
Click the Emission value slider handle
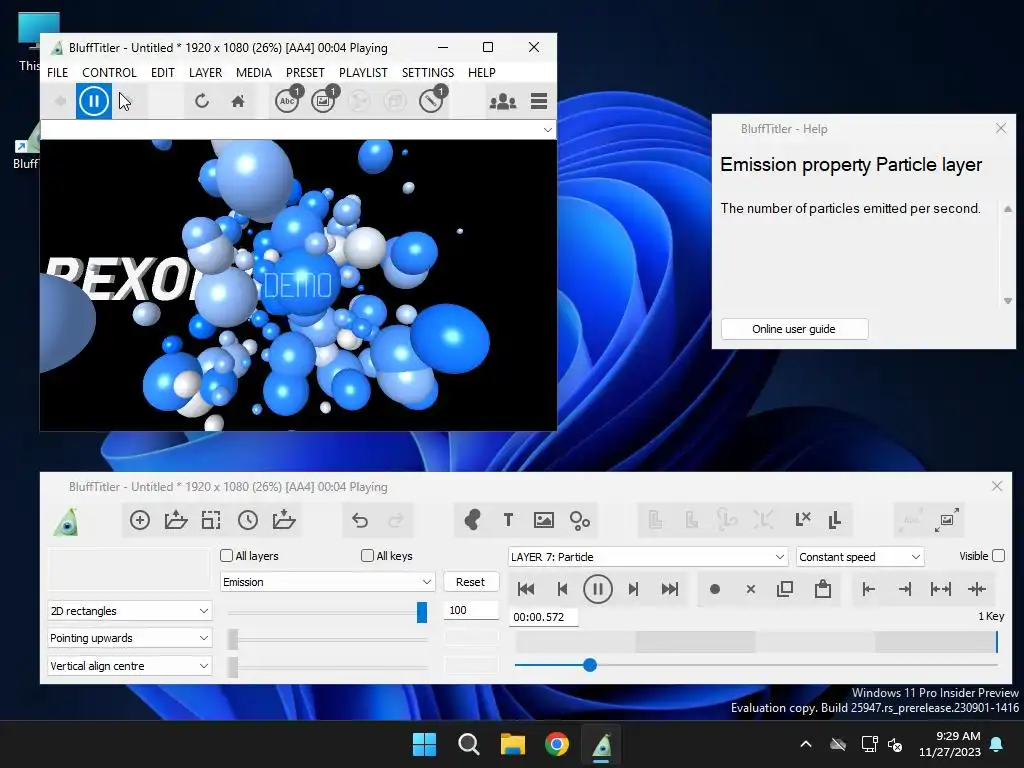[x=422, y=612]
